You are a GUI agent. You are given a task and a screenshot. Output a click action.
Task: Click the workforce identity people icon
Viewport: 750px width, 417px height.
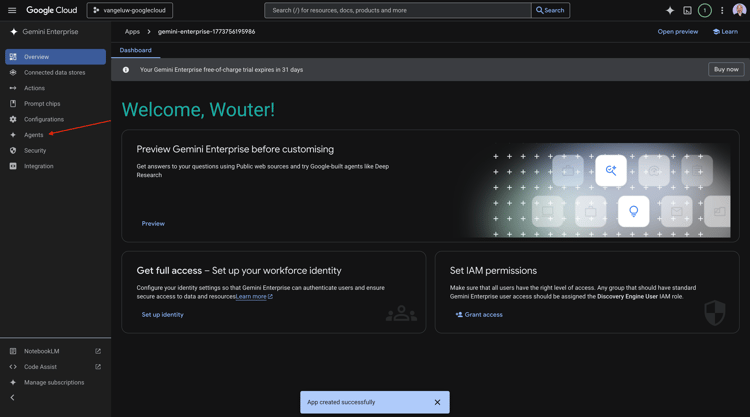point(401,314)
